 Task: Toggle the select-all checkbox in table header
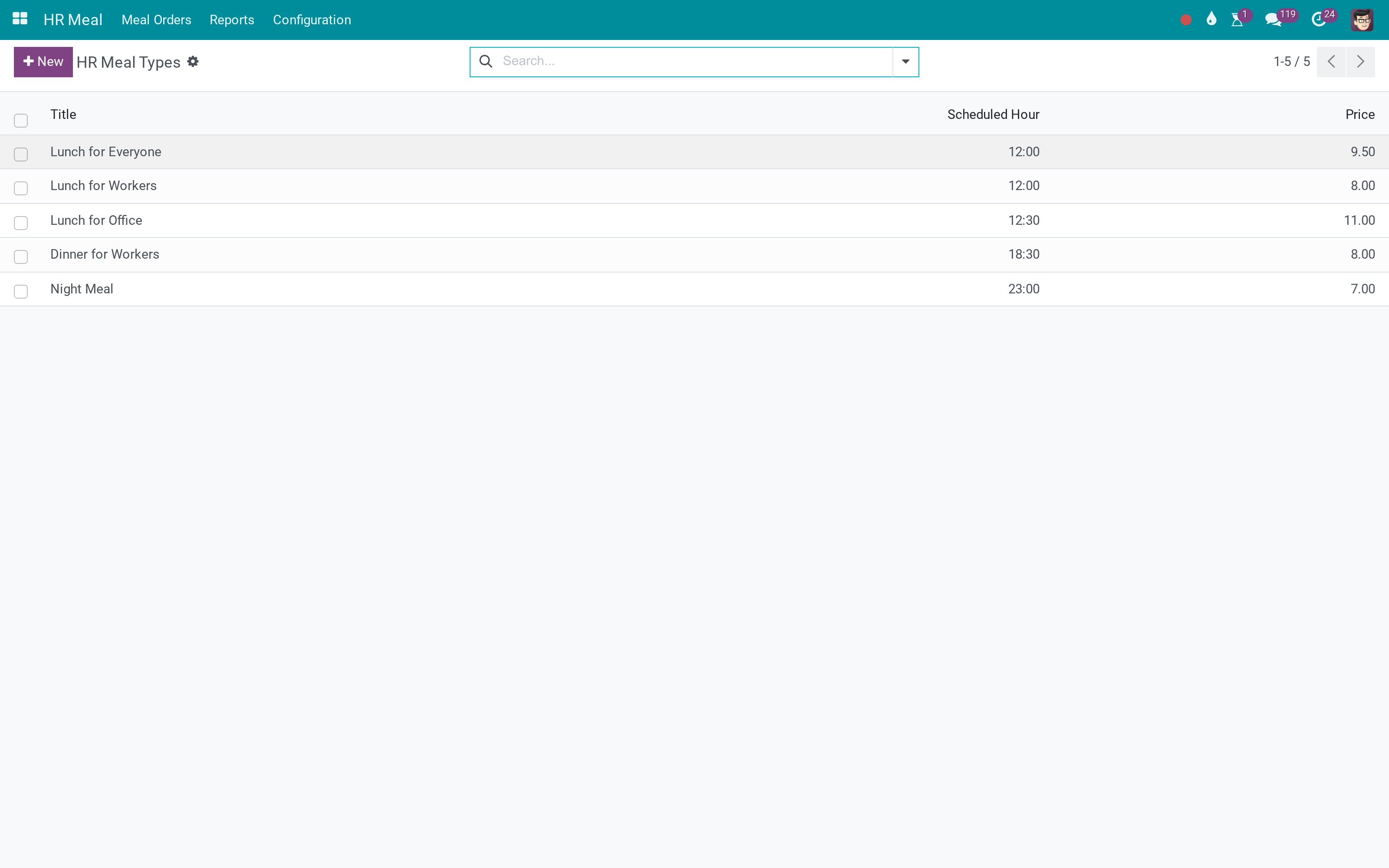point(21,121)
